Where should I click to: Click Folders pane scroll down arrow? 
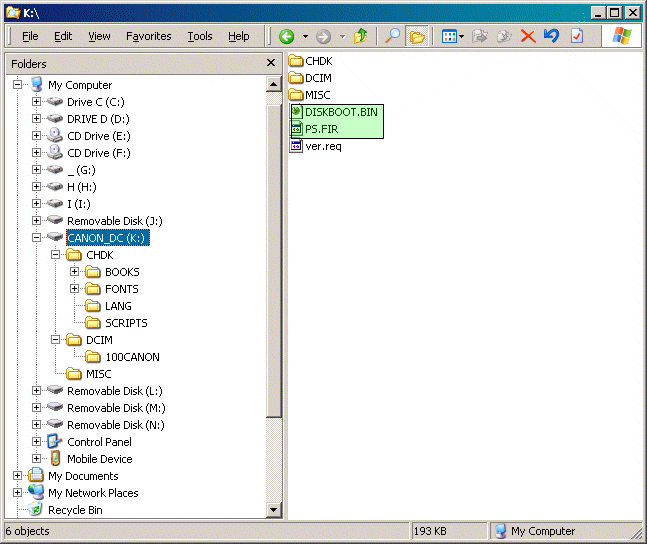point(273,510)
